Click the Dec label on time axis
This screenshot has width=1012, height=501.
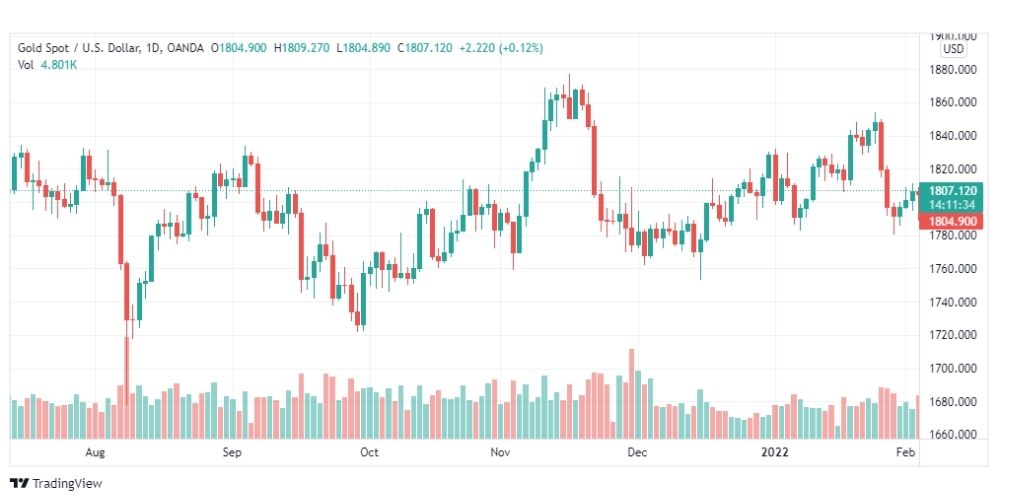(637, 453)
